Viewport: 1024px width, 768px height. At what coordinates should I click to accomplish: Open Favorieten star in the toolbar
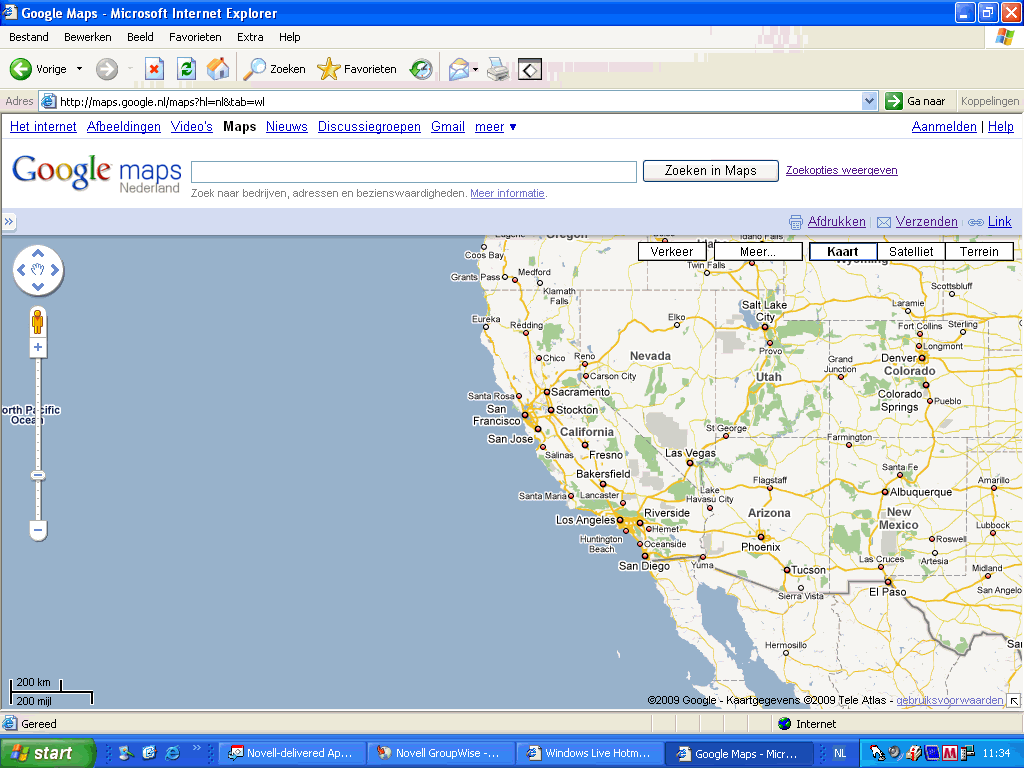[x=357, y=69]
